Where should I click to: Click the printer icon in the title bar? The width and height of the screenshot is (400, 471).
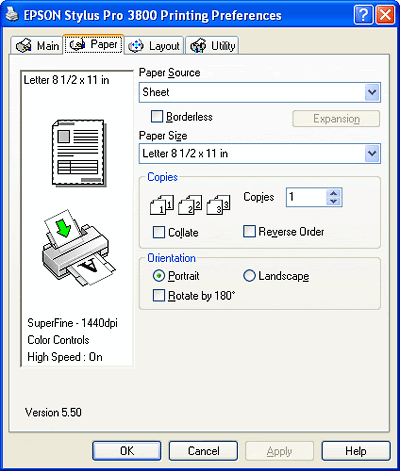click(x=12, y=14)
